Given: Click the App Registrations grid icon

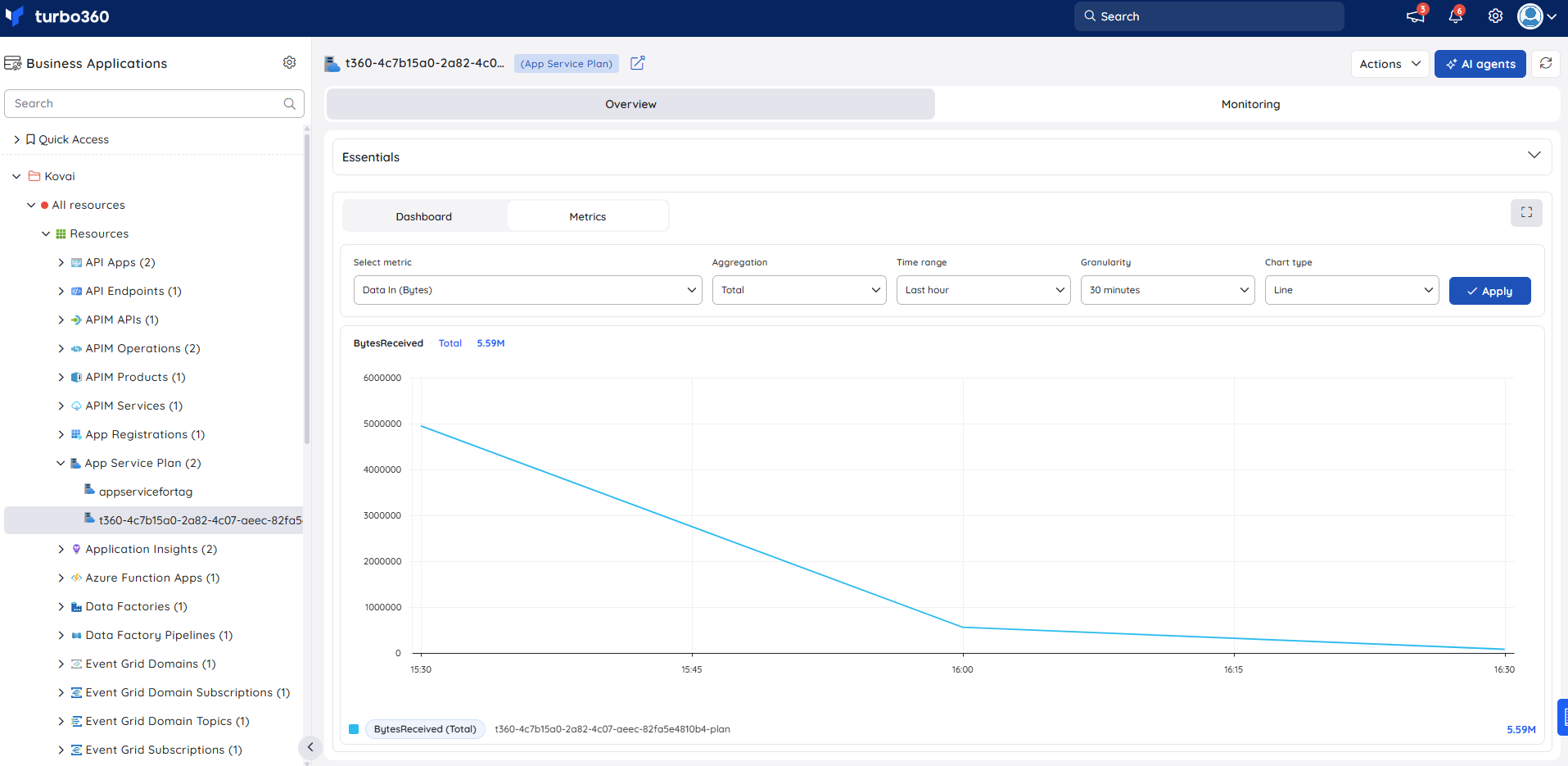Looking at the screenshot, I should coord(76,434).
